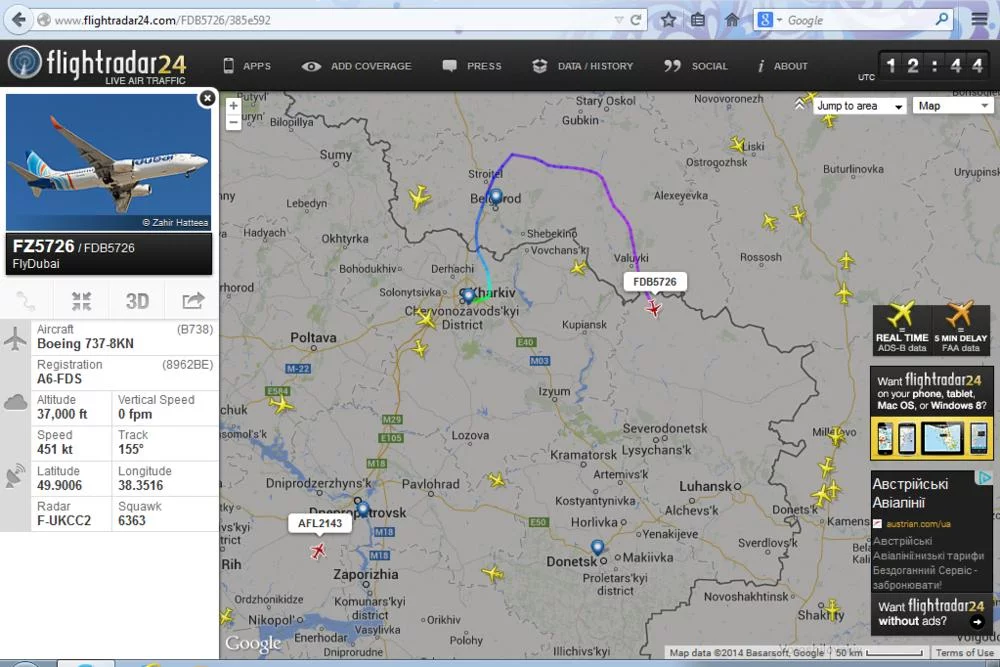Click the Radar value F-UKCC2

(64, 520)
